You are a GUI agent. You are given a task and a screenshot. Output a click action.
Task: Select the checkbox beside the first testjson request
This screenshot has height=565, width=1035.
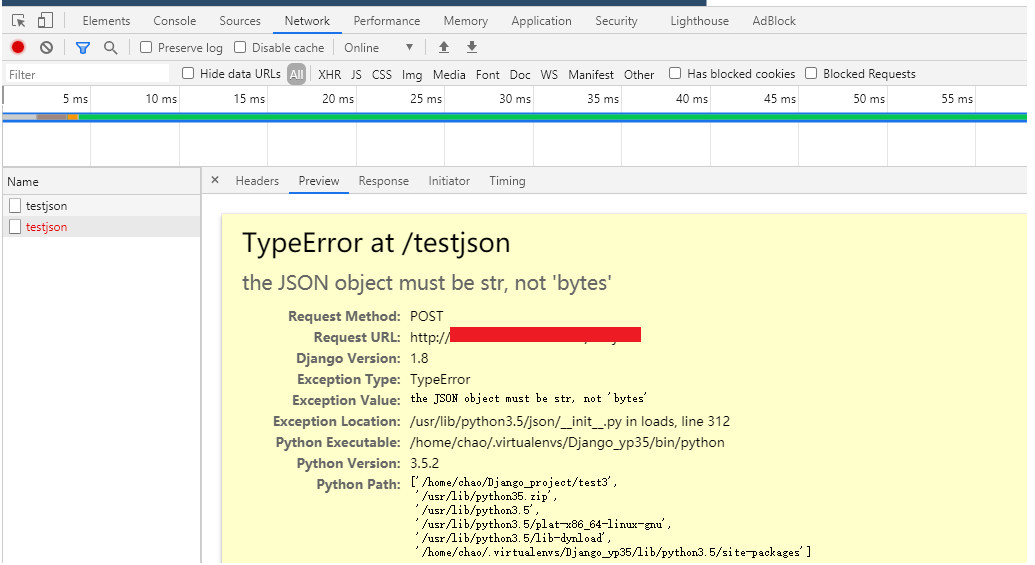point(15,206)
